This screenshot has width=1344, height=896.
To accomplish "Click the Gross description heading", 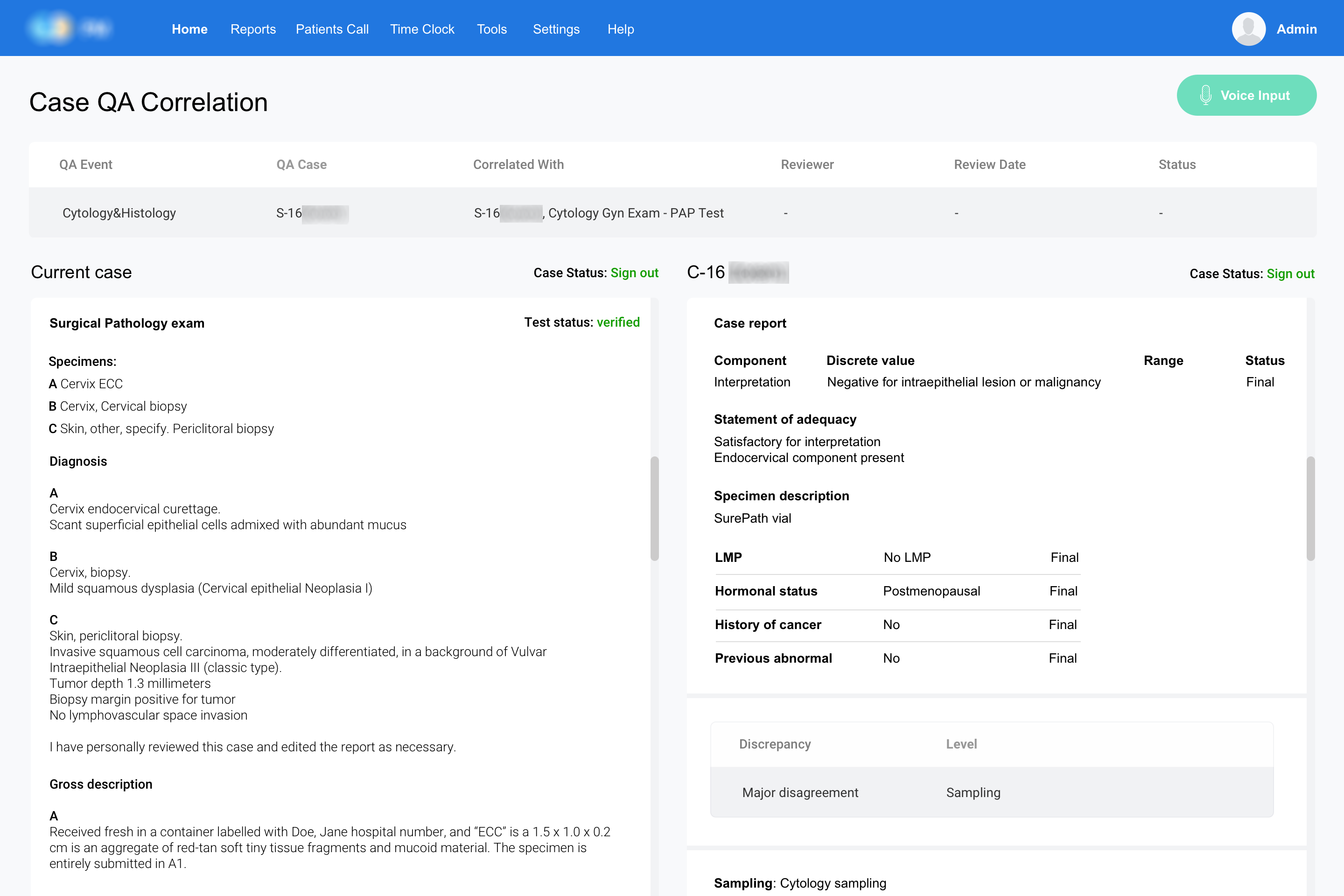I will (x=101, y=784).
